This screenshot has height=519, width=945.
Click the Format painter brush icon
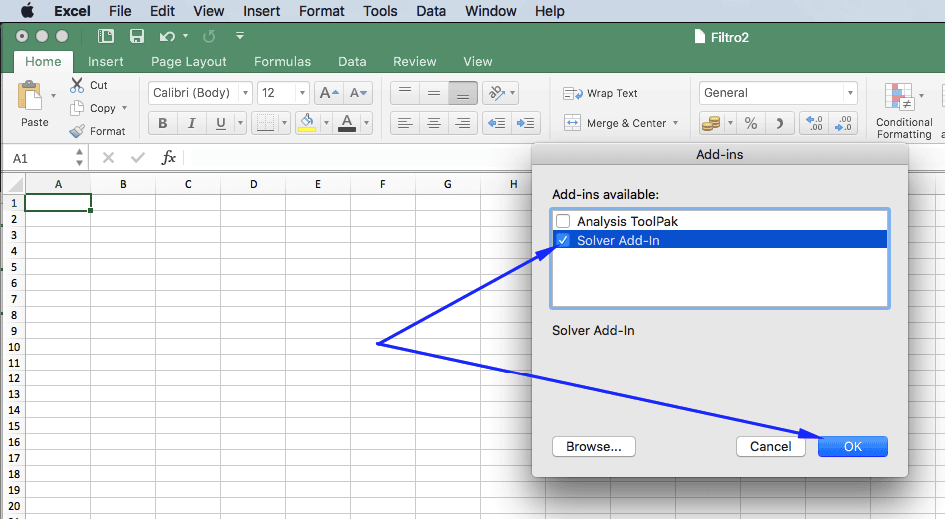pyautogui.click(x=77, y=131)
